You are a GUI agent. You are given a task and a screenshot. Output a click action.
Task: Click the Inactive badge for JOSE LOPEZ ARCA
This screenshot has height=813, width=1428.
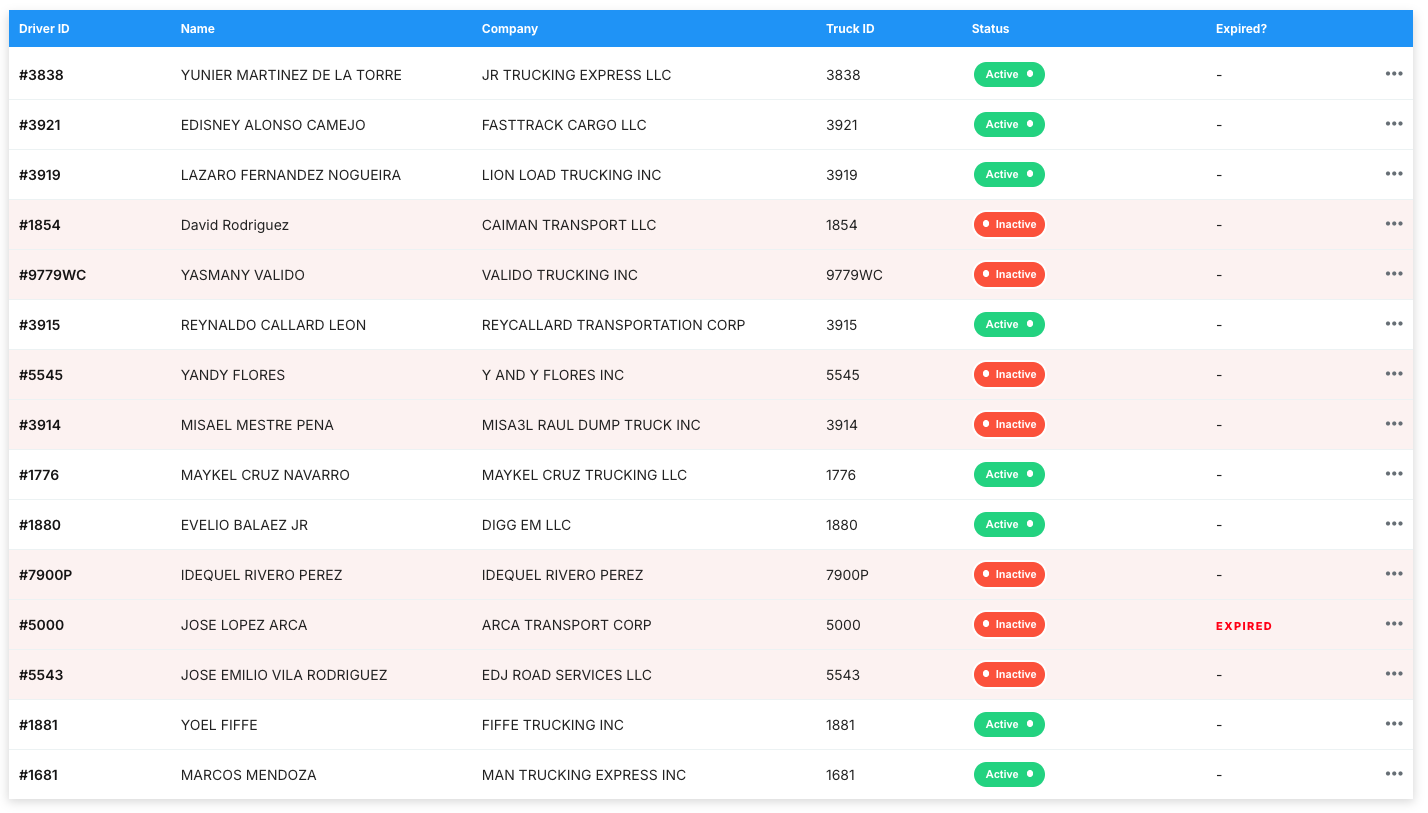[x=1009, y=625]
